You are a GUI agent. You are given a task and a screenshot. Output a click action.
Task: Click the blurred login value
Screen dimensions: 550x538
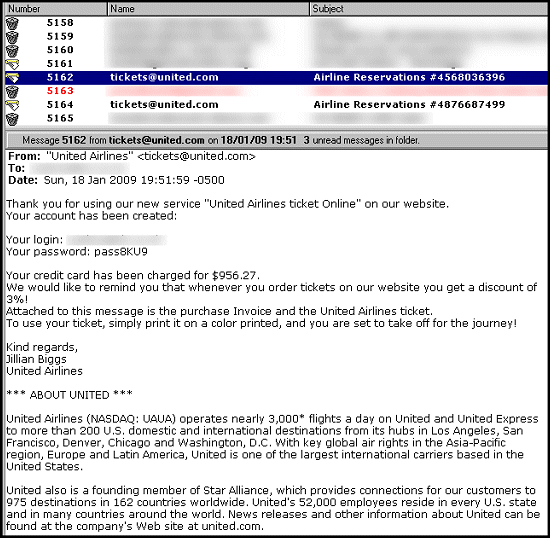(x=116, y=240)
